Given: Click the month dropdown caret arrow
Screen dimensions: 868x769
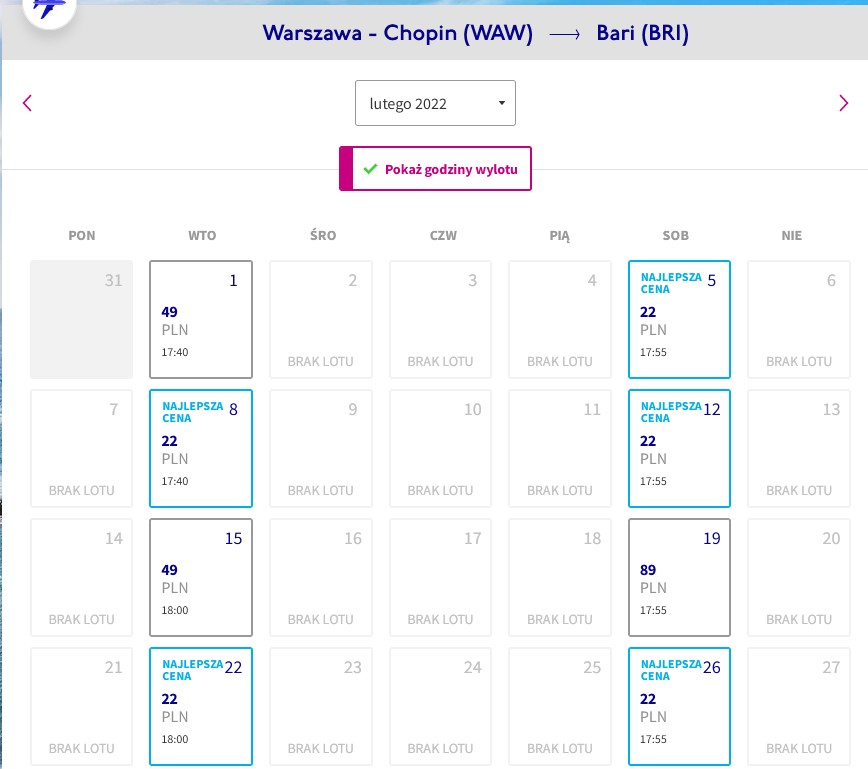Looking at the screenshot, I should [x=502, y=103].
